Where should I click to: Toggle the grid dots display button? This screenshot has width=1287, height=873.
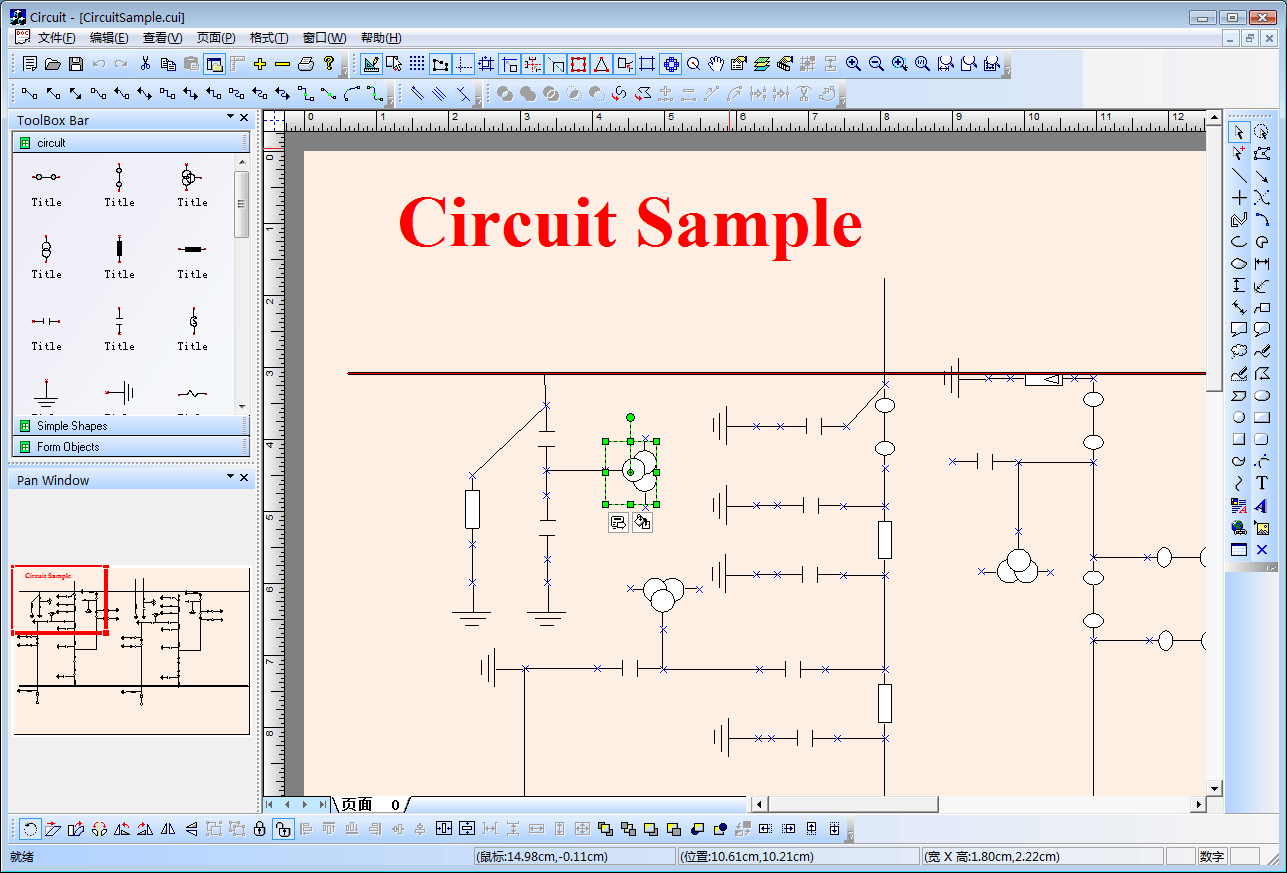pyautogui.click(x=417, y=64)
